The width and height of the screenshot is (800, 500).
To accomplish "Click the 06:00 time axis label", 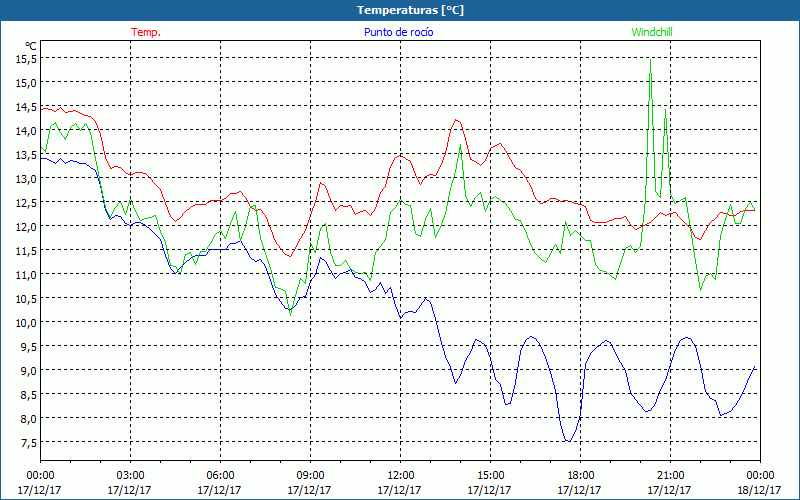I will [220, 476].
